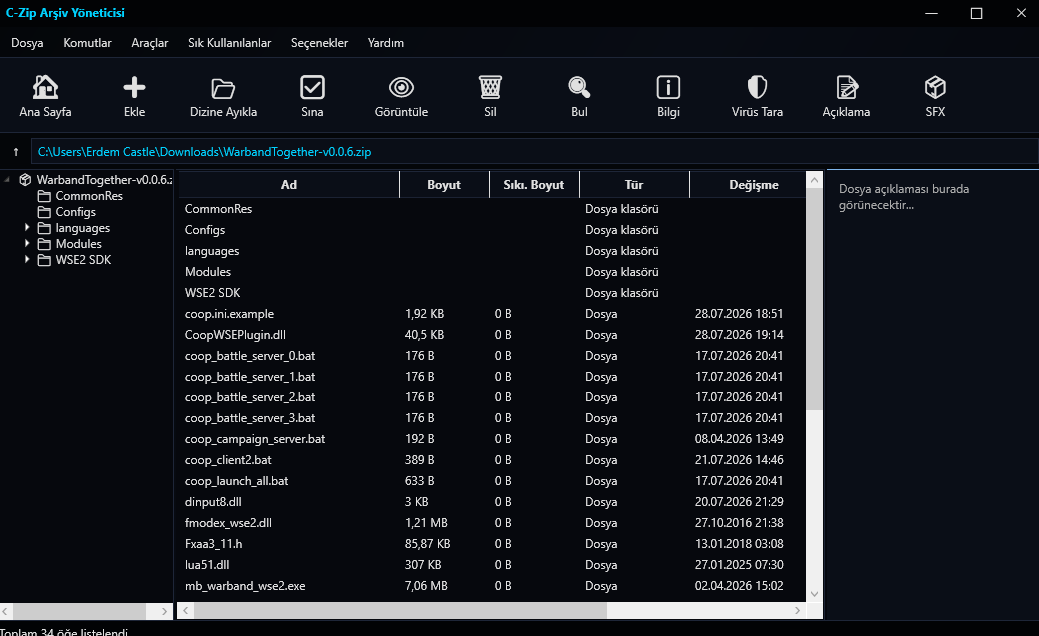Click the file list vertical scrollbar thumb
1039x636 pixels.
pos(814,299)
